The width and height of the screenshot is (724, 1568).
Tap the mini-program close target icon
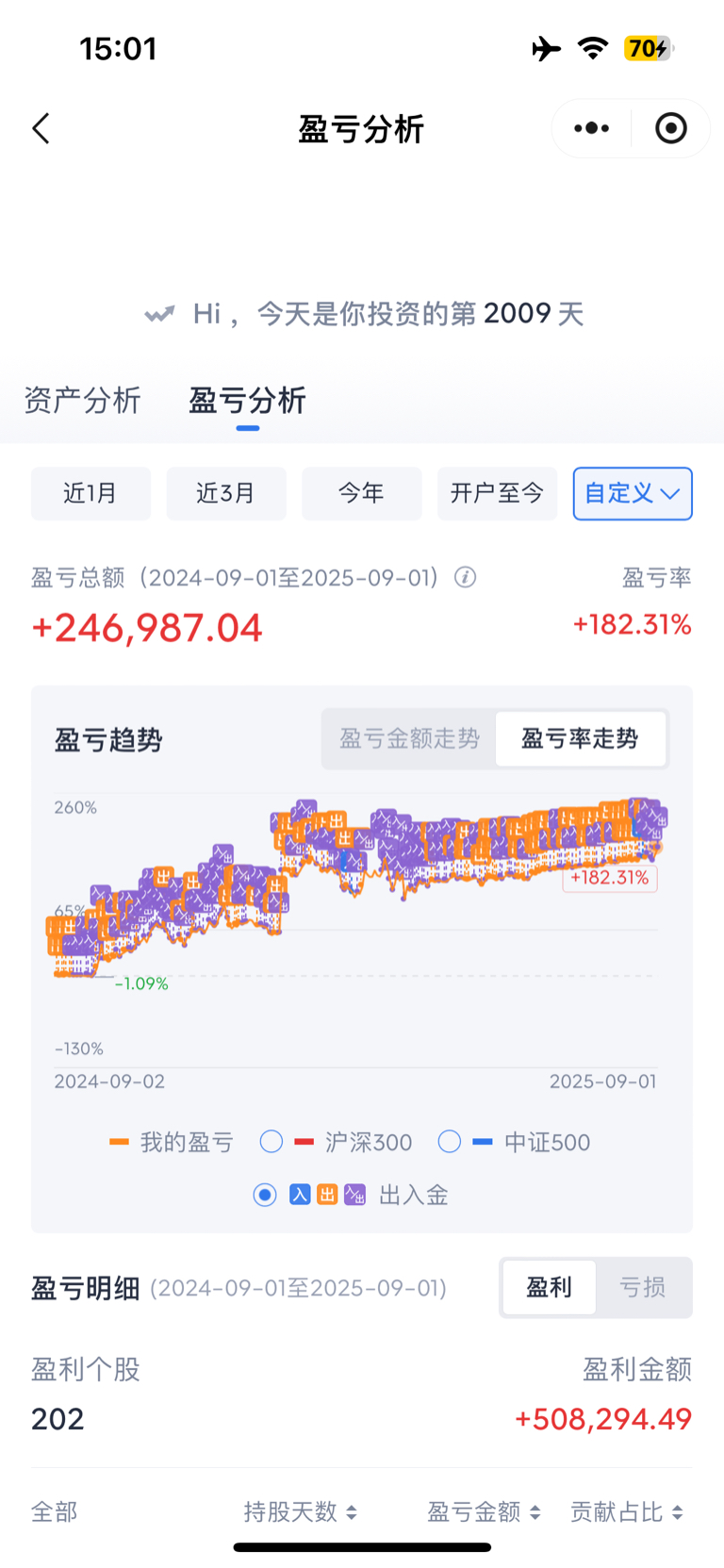pyautogui.click(x=671, y=128)
